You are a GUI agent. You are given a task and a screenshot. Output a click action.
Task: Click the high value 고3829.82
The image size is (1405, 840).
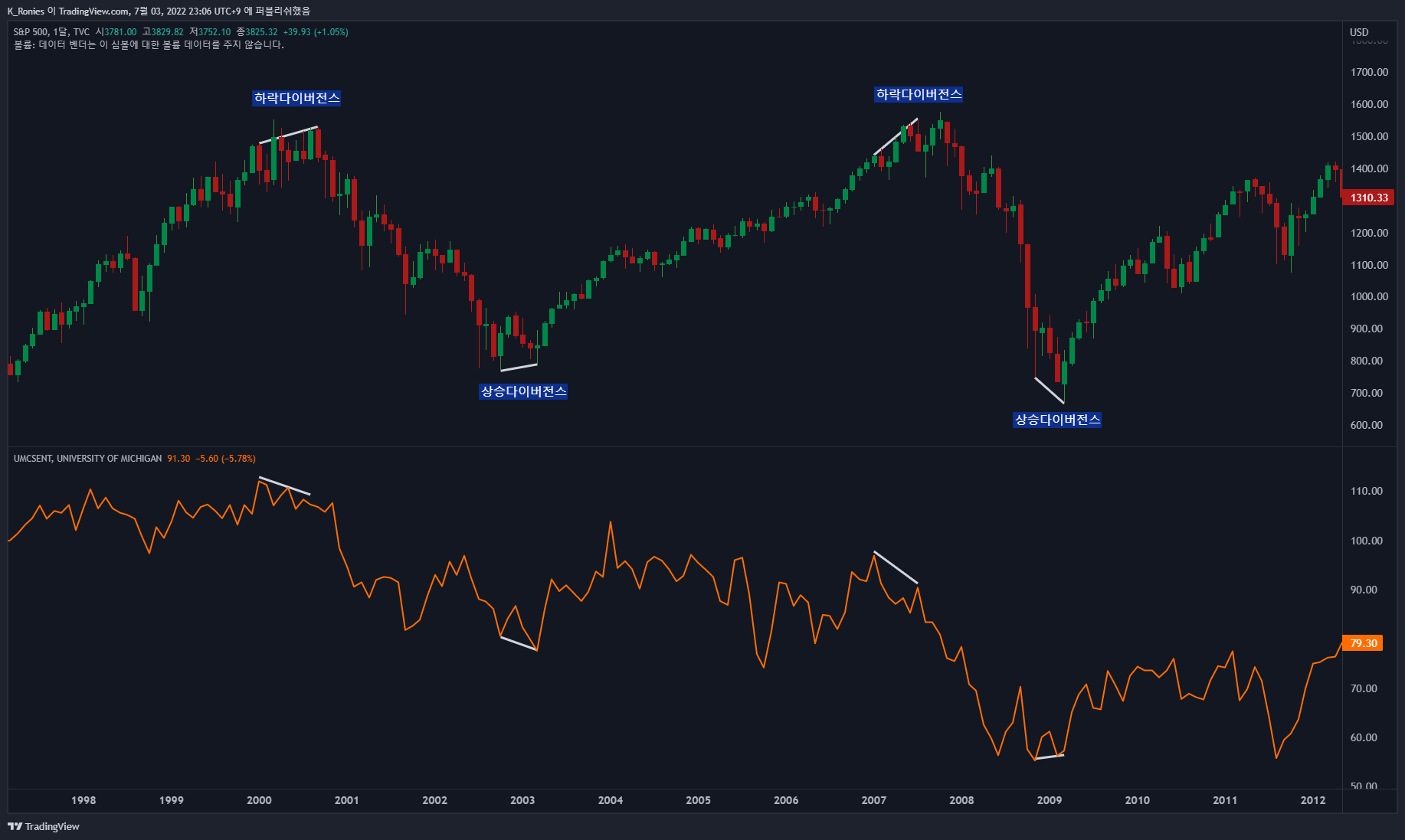163,32
